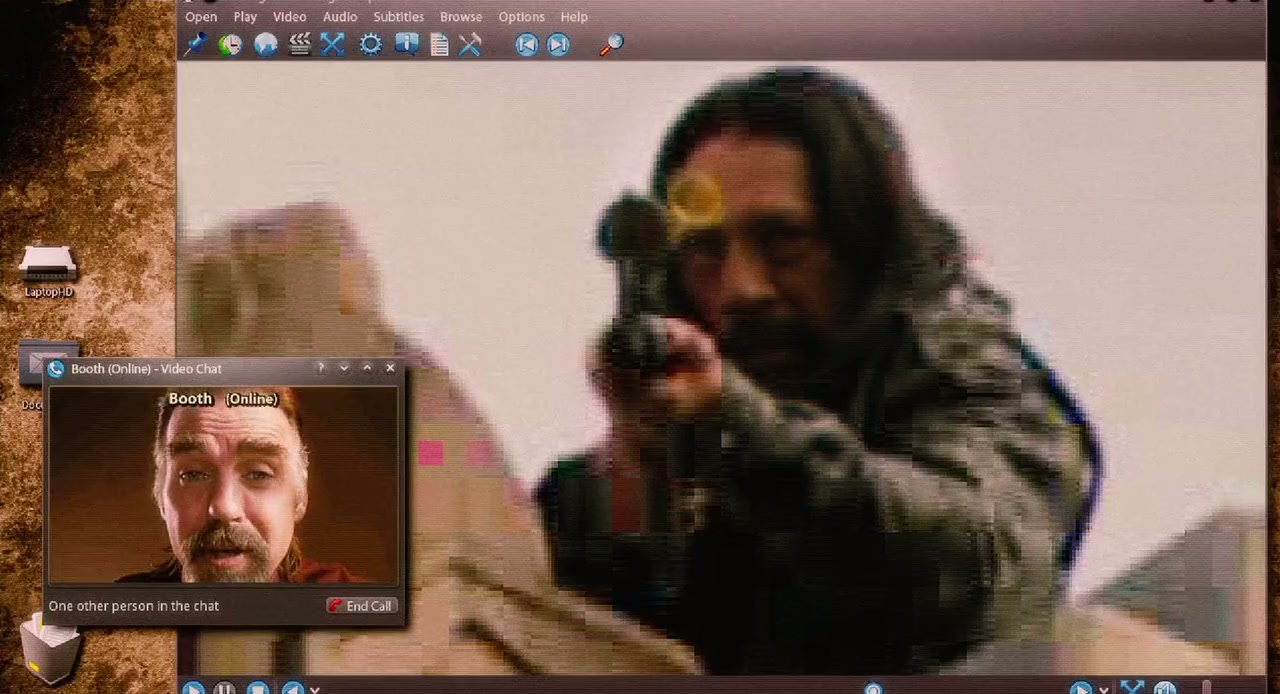Stop playback in bottom control bar

click(258, 688)
